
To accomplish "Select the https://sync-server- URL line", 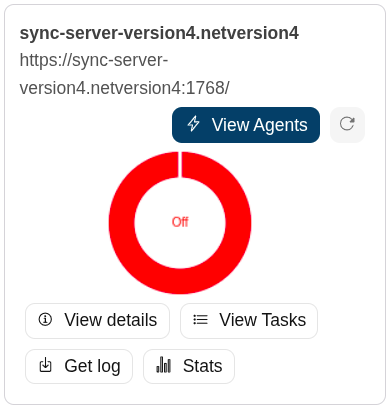I will (94, 60).
